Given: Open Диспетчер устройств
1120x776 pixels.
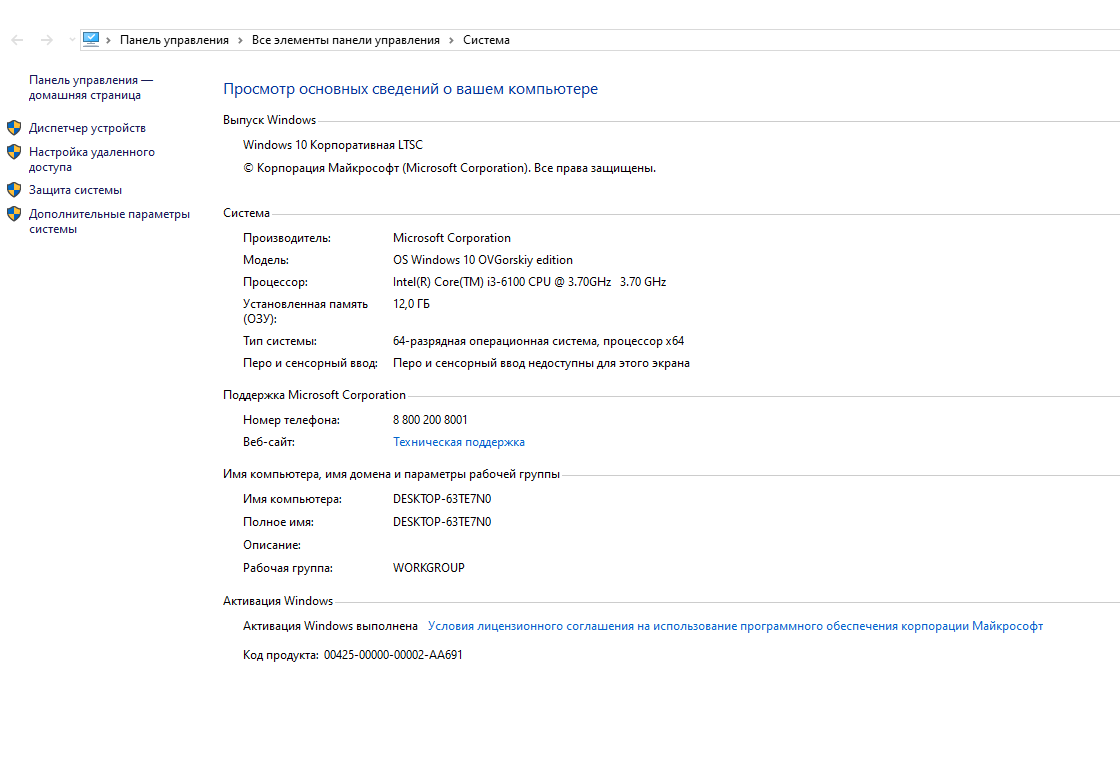Looking at the screenshot, I should pyautogui.click(x=87, y=128).
